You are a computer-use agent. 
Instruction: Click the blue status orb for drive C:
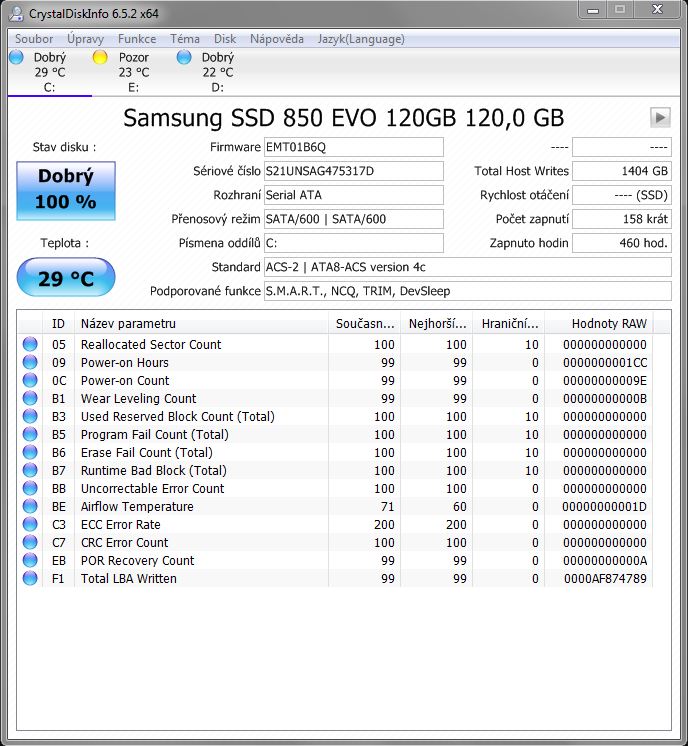coord(17,57)
